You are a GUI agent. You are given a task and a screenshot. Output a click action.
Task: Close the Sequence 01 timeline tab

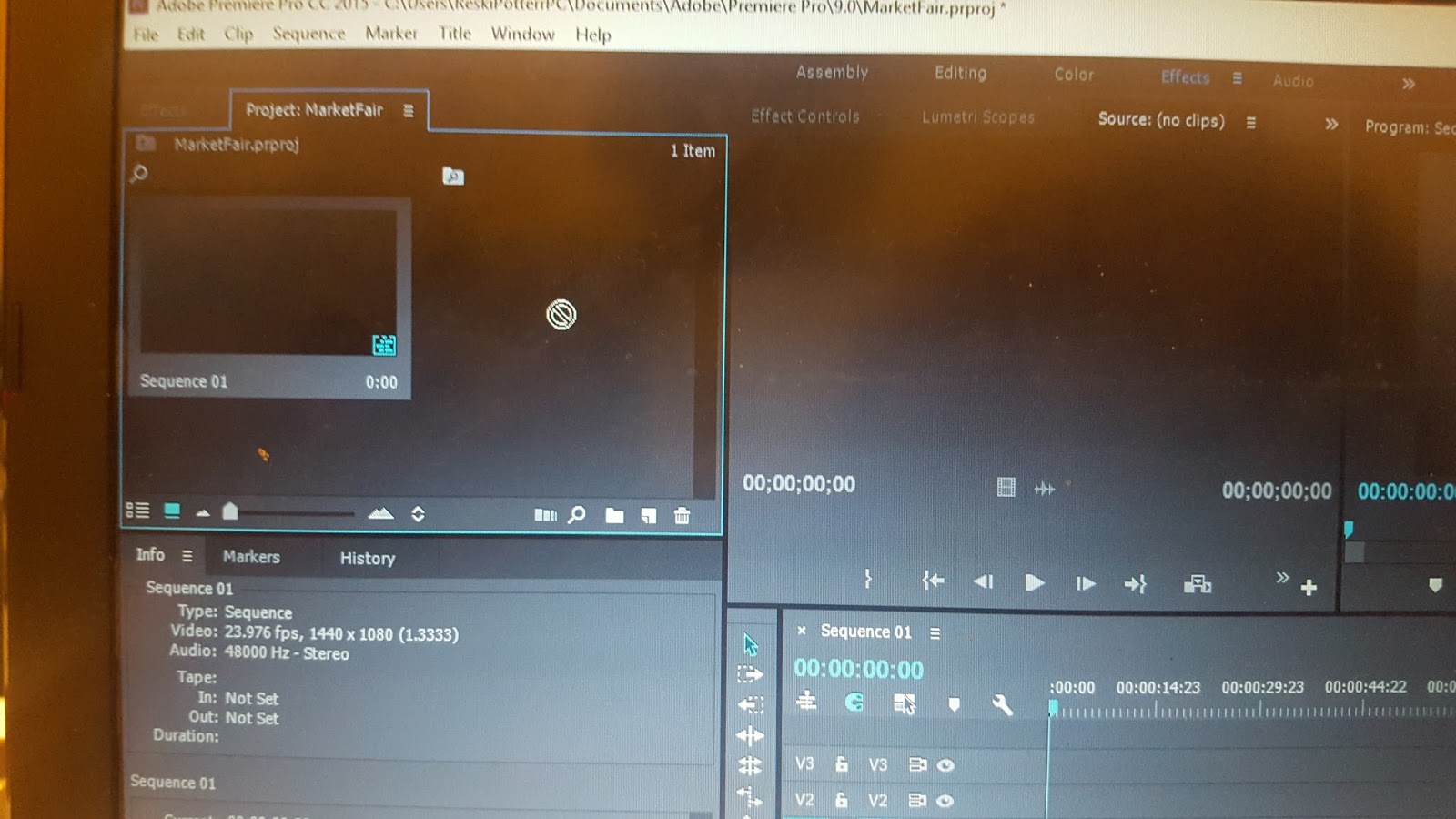802,631
